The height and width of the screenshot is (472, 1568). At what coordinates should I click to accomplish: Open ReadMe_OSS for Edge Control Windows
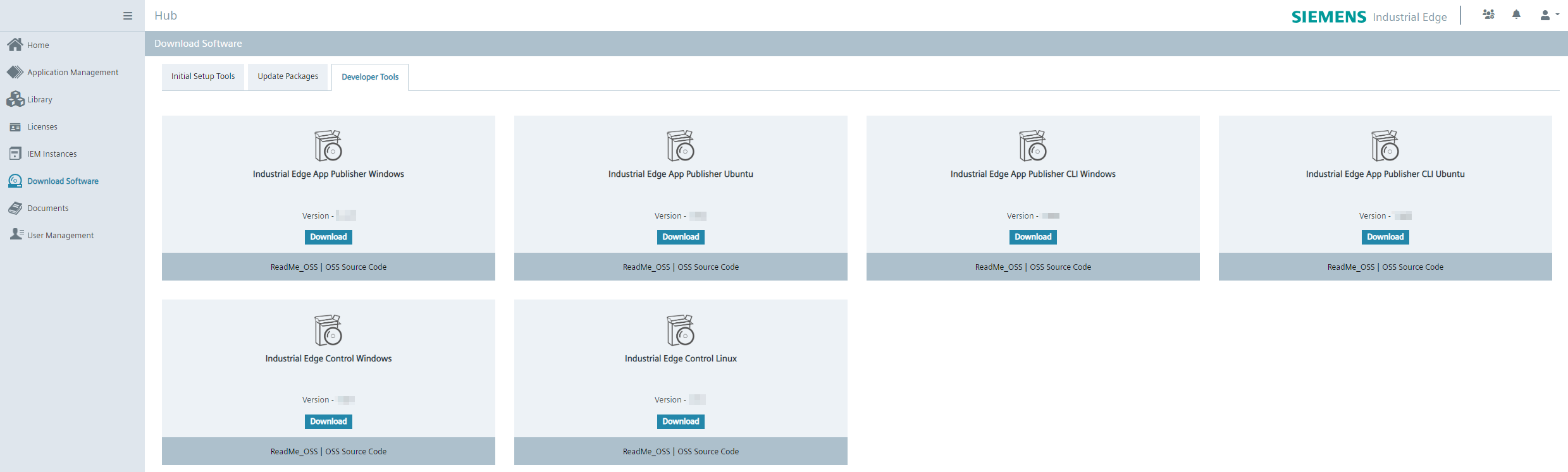[294, 452]
